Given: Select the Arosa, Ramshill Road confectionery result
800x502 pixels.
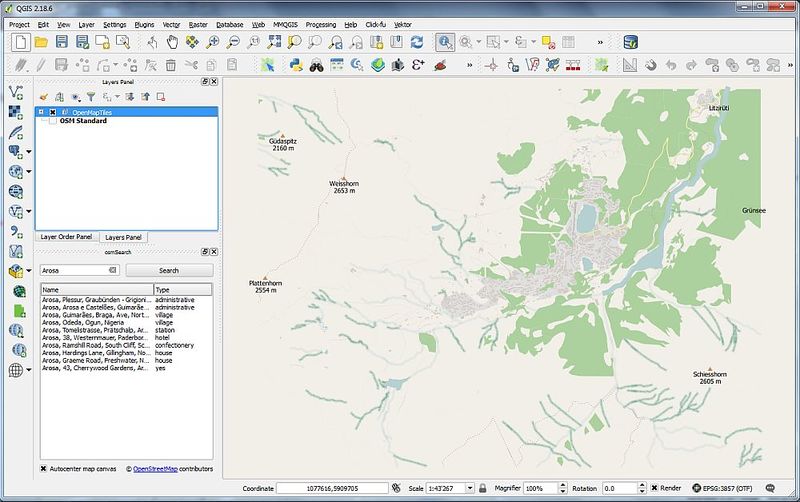Looking at the screenshot, I should point(126,345).
